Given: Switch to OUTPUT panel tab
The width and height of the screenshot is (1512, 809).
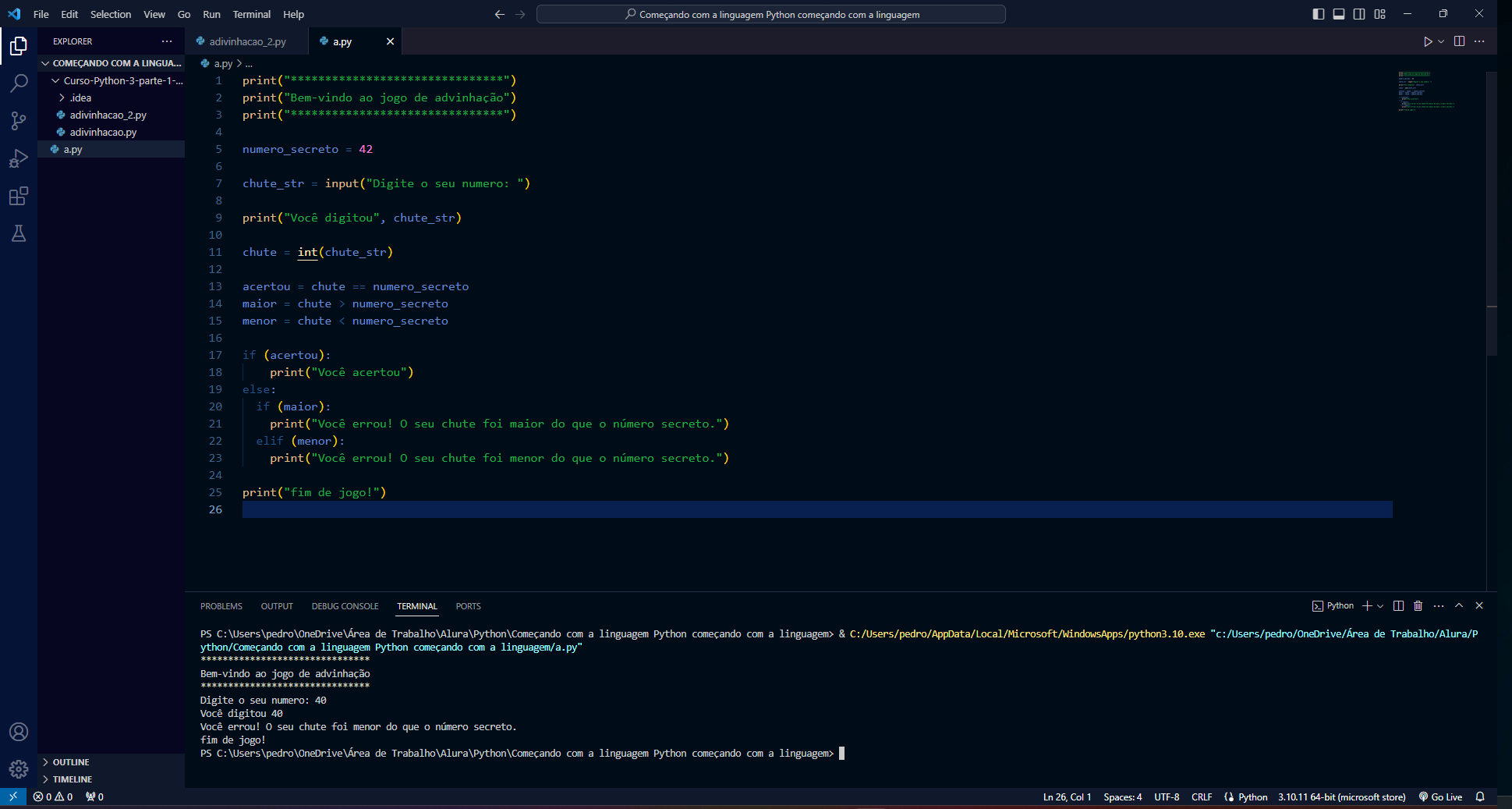Looking at the screenshot, I should [x=277, y=606].
